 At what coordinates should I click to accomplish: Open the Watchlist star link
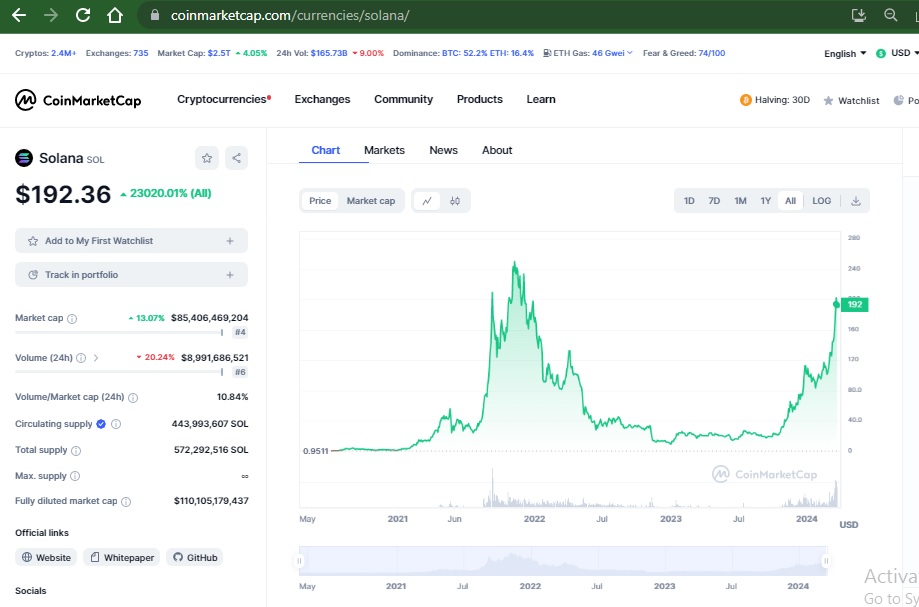point(851,101)
